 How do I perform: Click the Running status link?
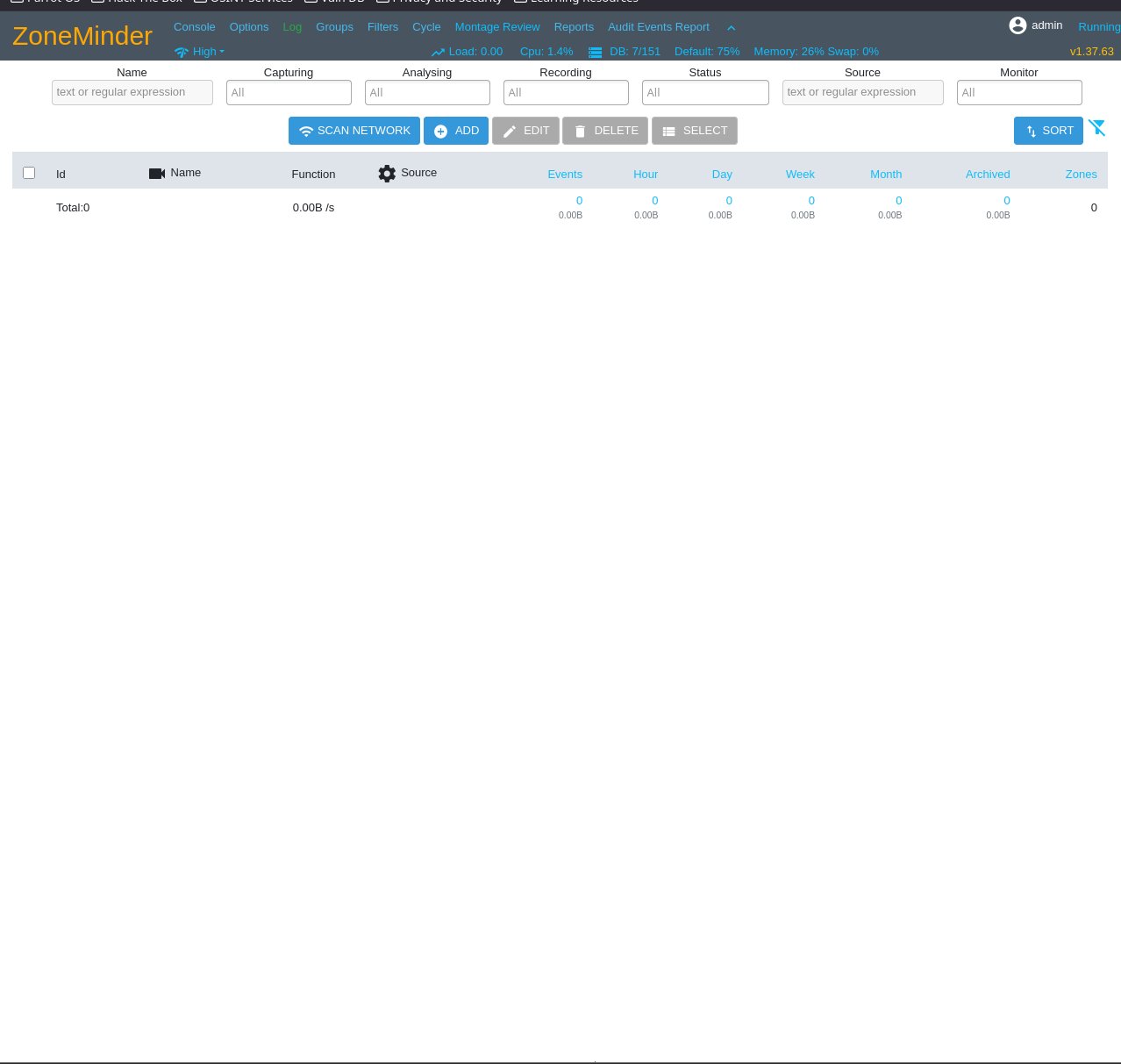[x=1099, y=27]
